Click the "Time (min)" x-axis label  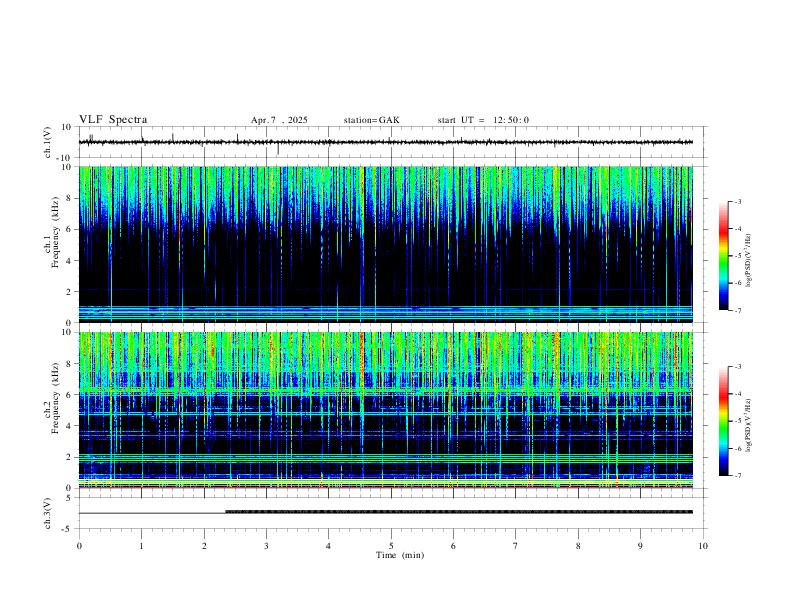click(400, 555)
